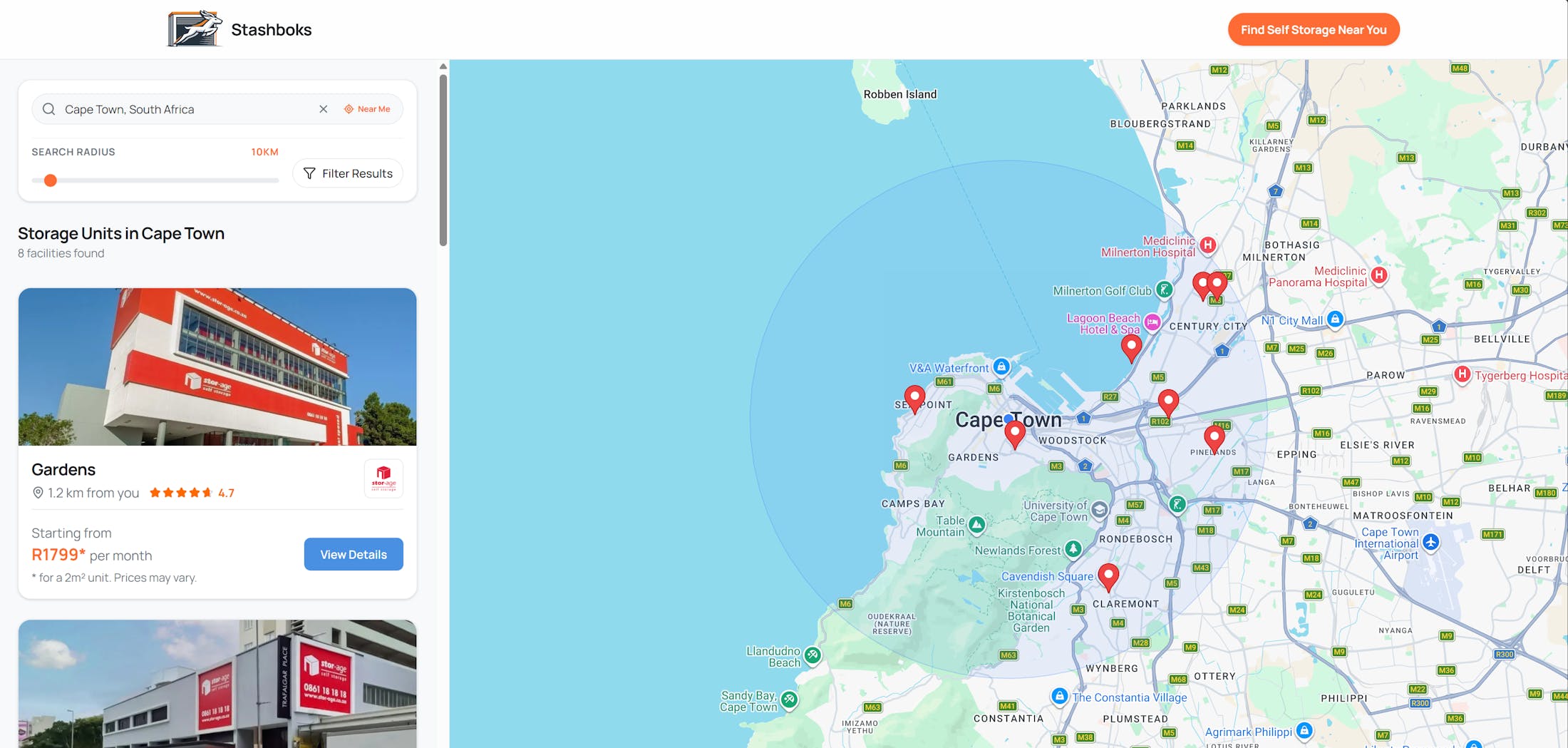Click the Table Mountain park marker
This screenshot has width=1568, height=748.
[976, 526]
